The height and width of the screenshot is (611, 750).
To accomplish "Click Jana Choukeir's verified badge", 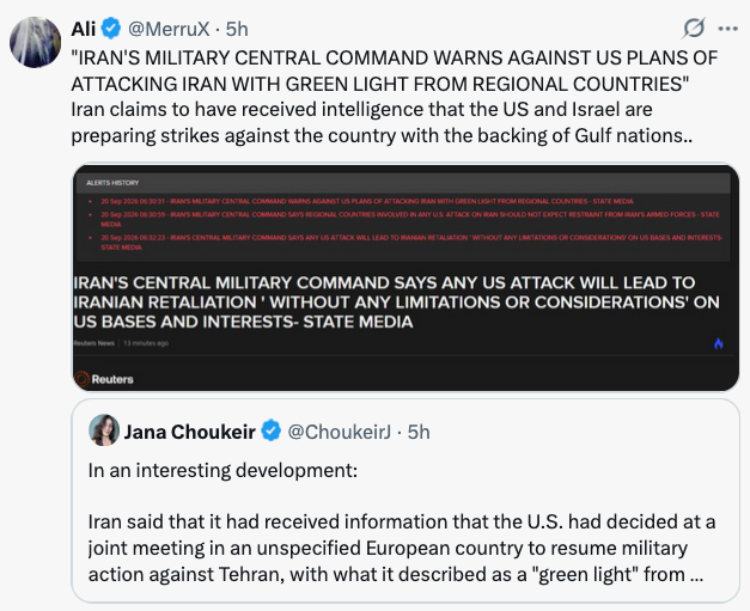I will click(x=271, y=431).
